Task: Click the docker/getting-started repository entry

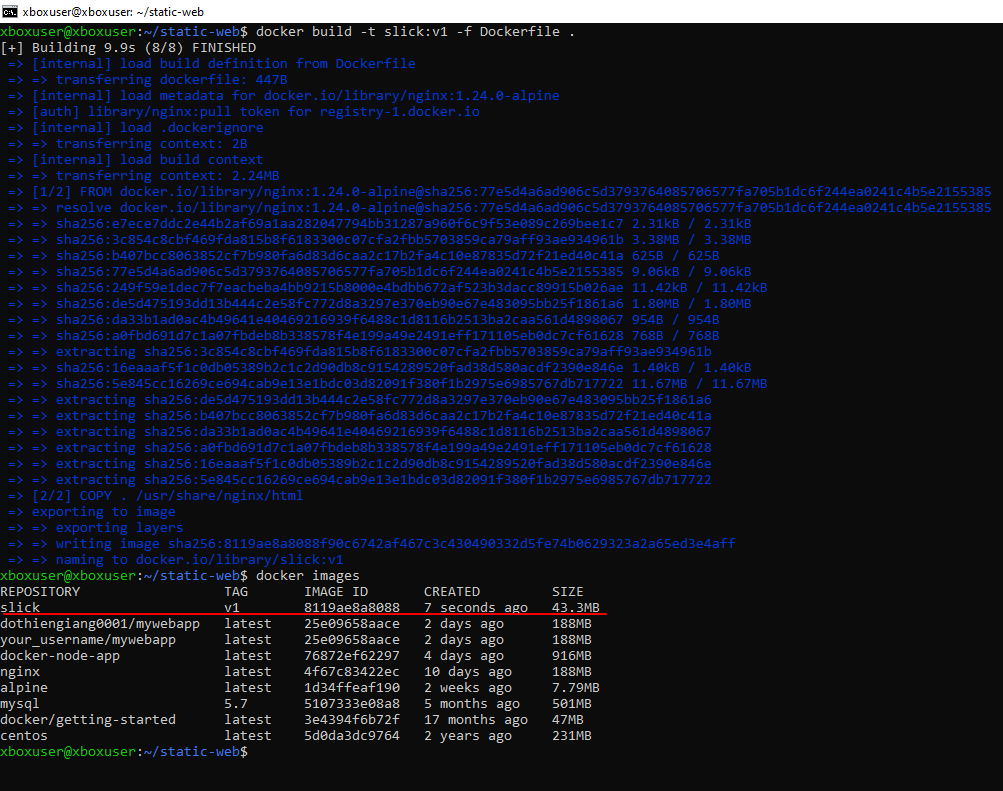Action: click(88, 720)
